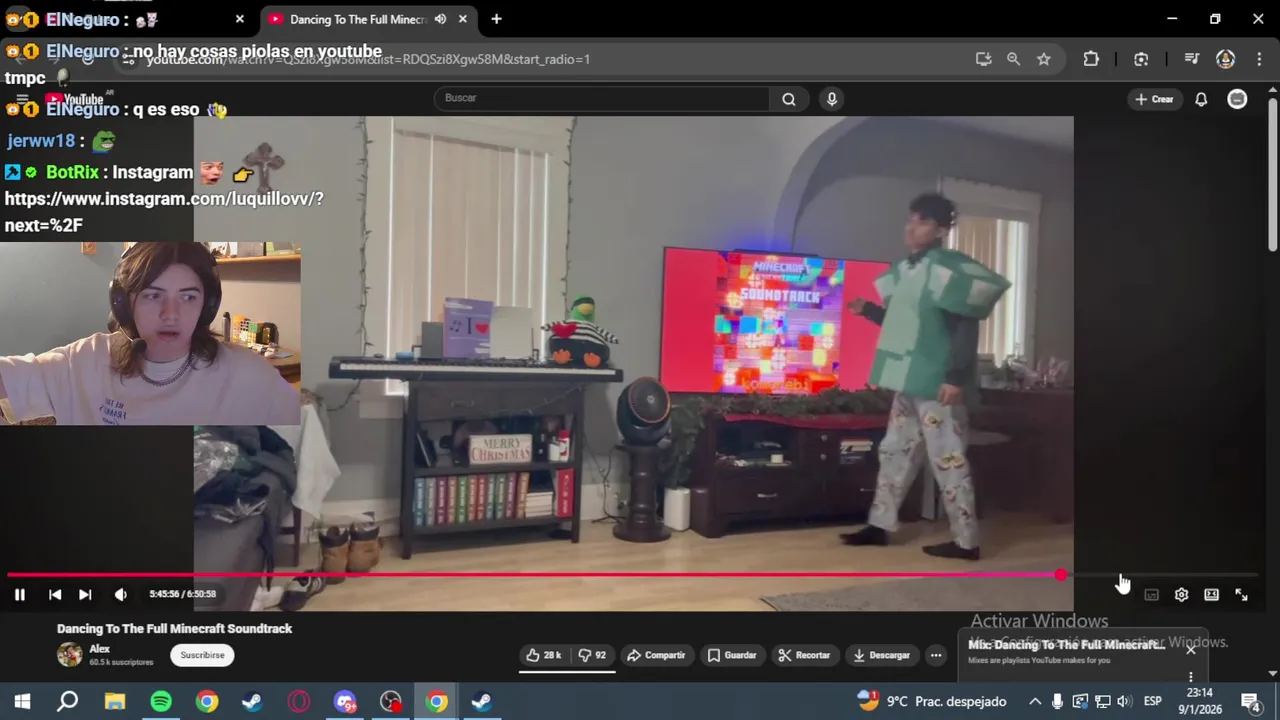Open the YouTube account avatar menu

1238,99
